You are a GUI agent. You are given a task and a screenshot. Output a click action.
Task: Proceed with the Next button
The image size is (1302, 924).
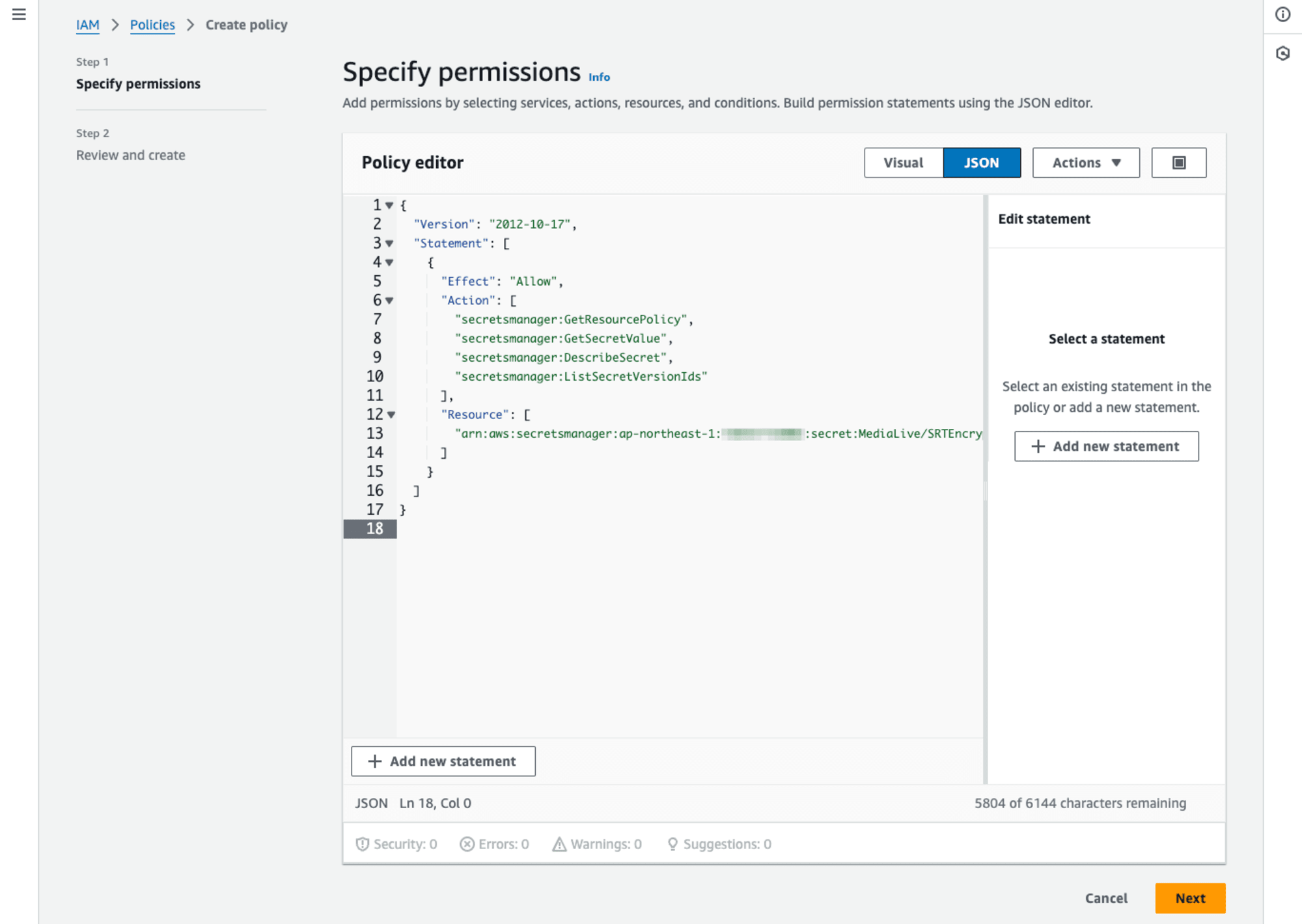pos(1190,898)
